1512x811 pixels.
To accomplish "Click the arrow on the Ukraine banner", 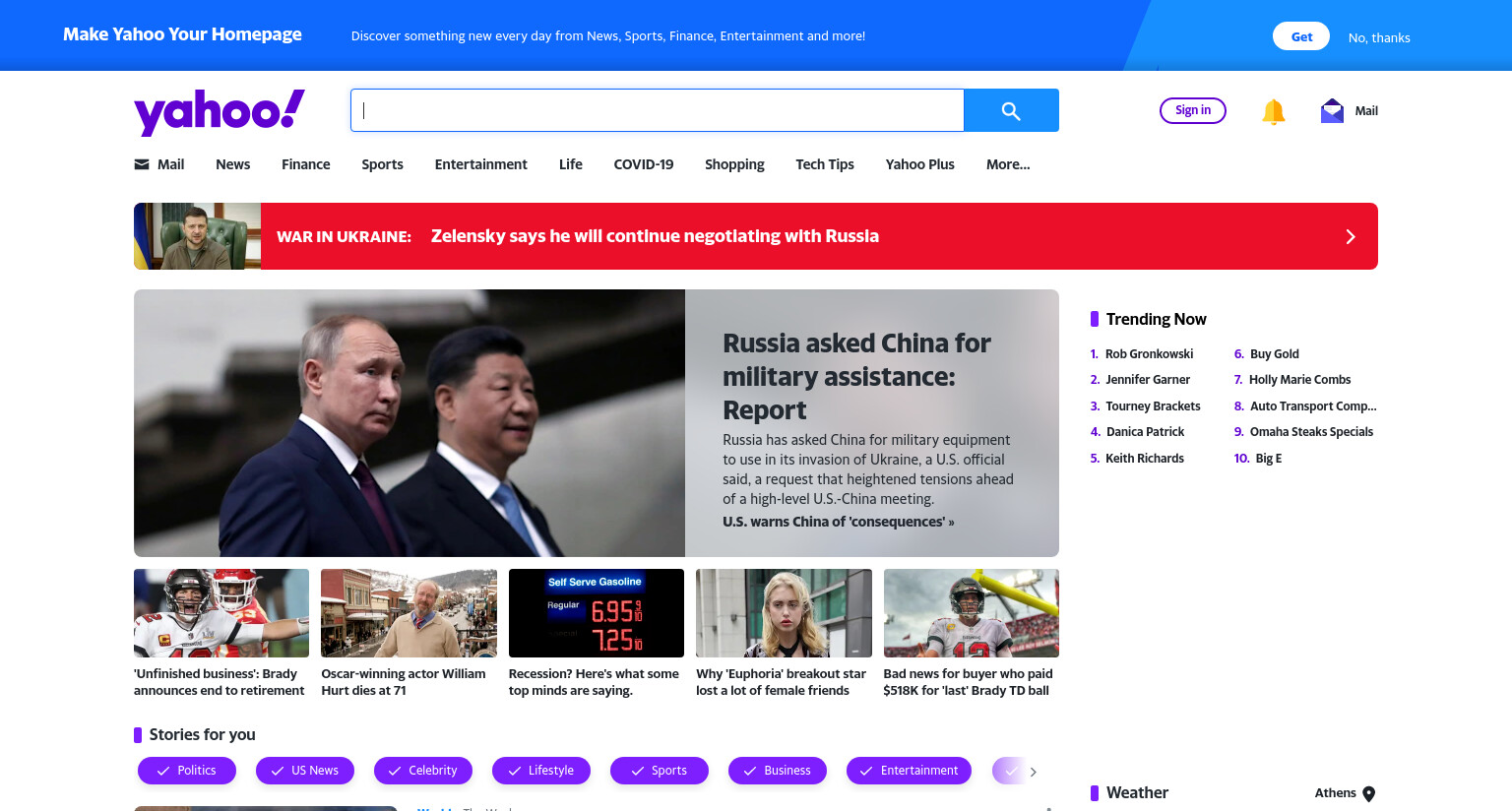I will [x=1351, y=236].
